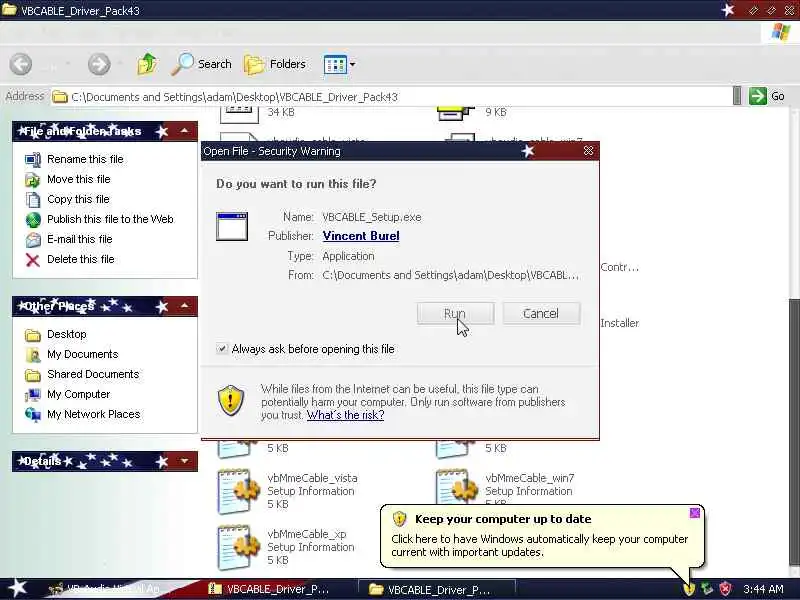Click the yellow shield tray icon
The width and height of the screenshot is (800, 600).
click(689, 589)
